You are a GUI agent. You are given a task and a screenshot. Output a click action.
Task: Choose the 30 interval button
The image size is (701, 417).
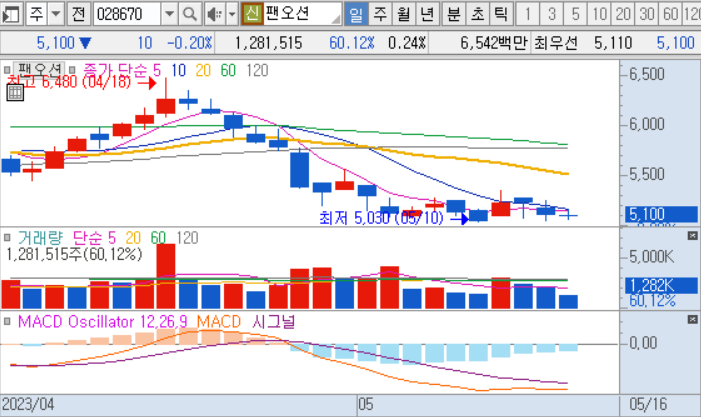click(x=646, y=14)
